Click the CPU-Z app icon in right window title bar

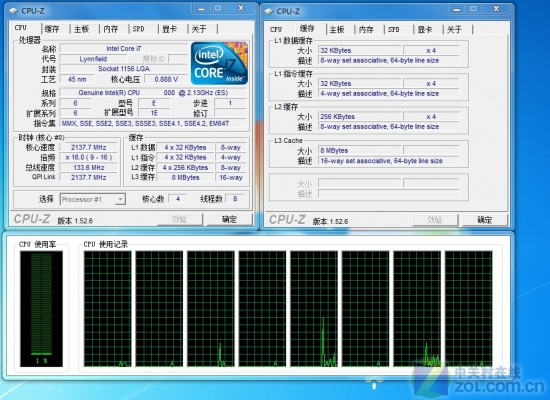click(269, 11)
